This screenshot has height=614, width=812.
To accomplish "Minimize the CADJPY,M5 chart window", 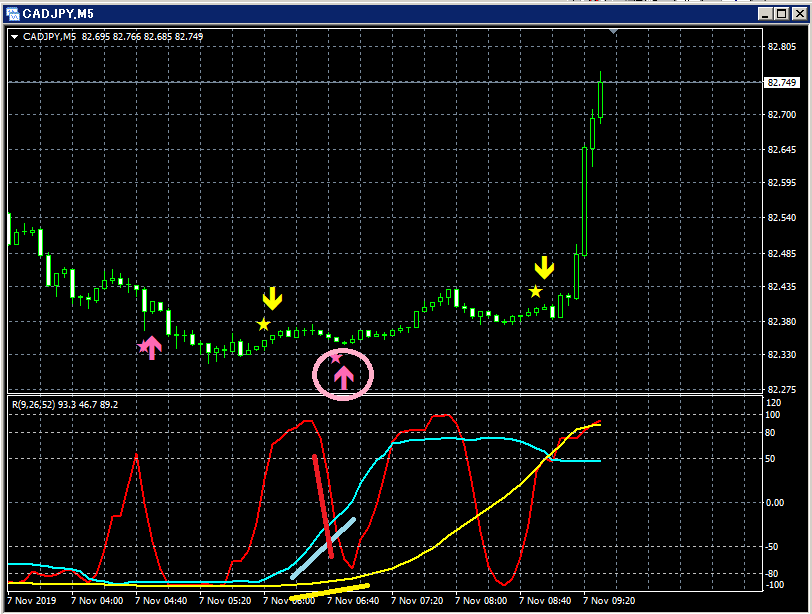I will click(x=765, y=14).
